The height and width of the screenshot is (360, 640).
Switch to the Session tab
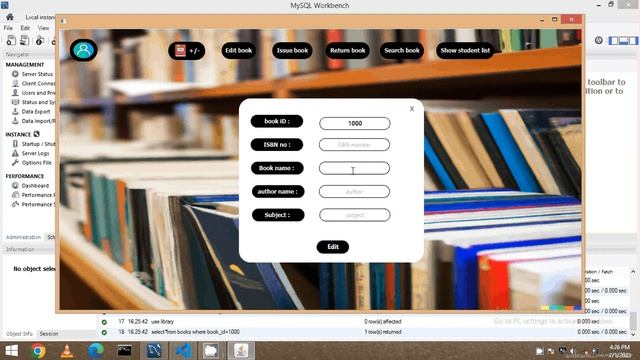(x=49, y=334)
